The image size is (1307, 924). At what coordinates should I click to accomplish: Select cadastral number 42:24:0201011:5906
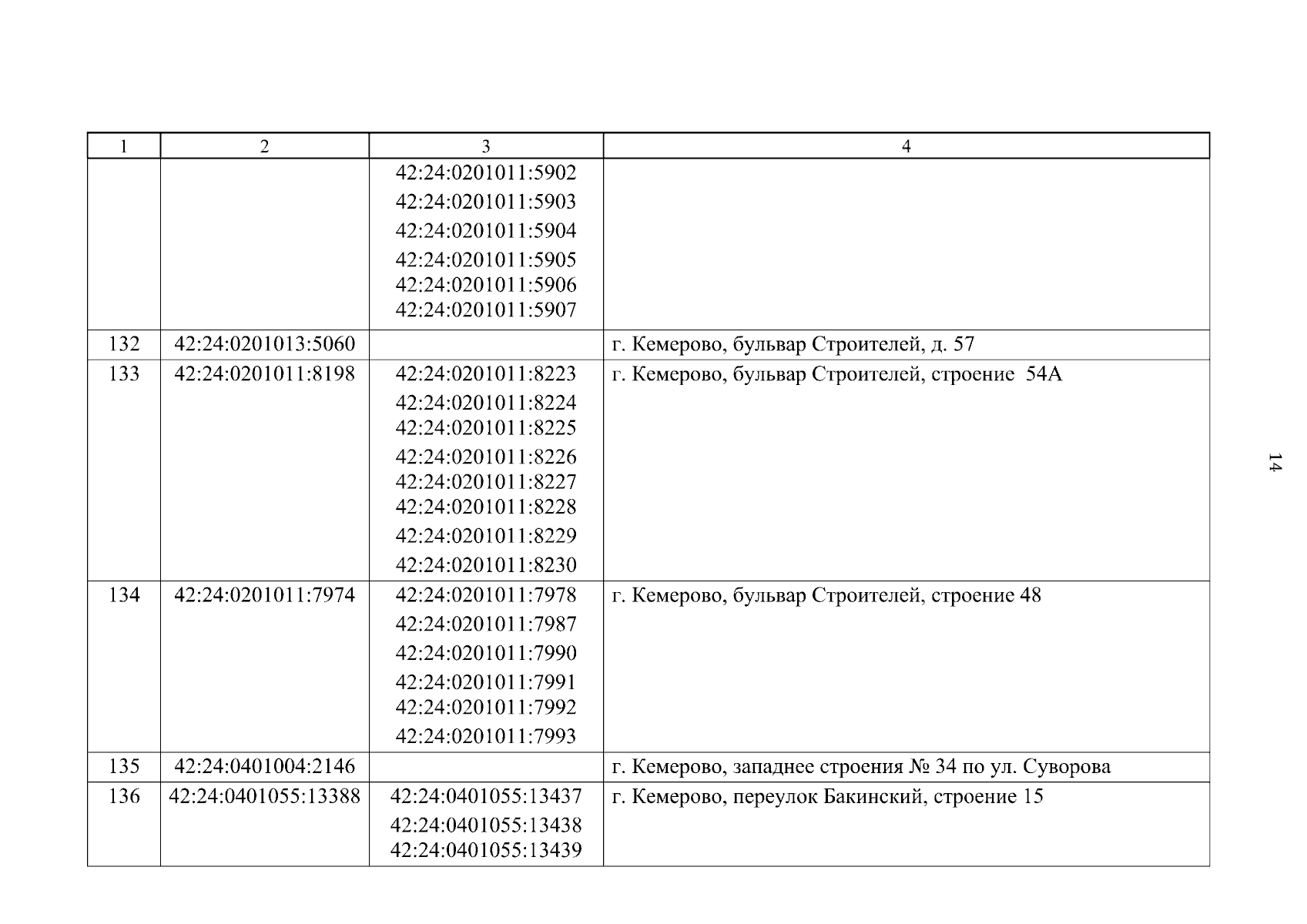[x=485, y=285]
